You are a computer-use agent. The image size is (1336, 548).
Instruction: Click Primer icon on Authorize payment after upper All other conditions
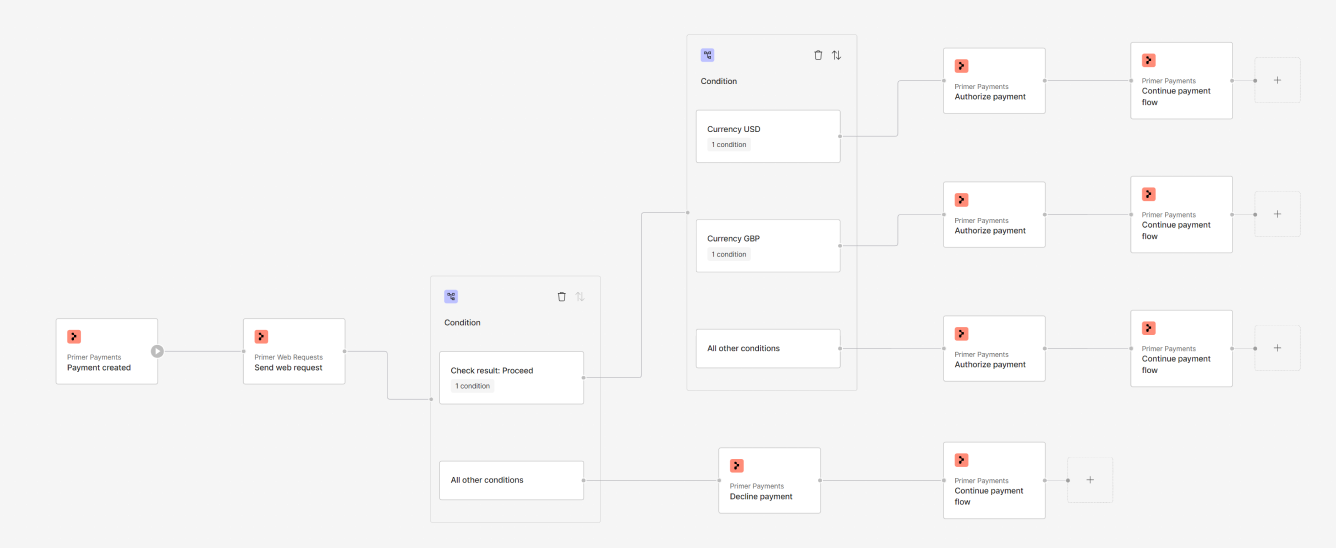(x=961, y=334)
